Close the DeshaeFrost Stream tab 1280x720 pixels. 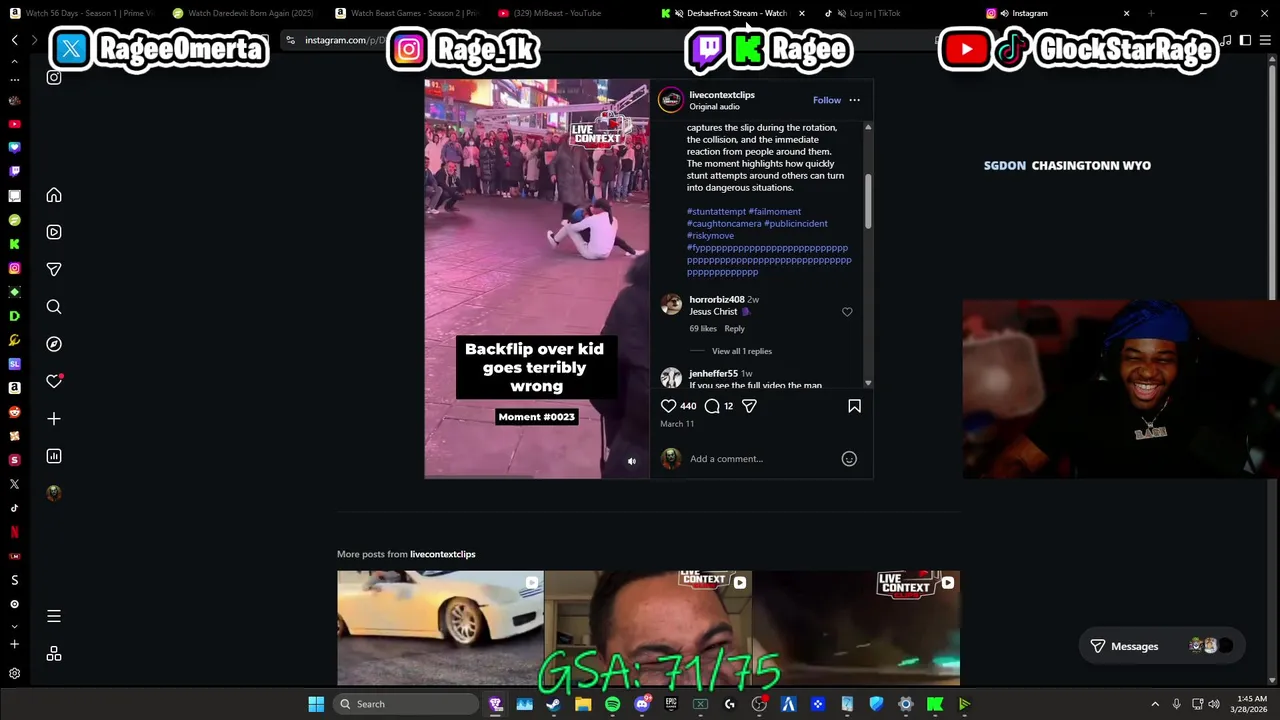click(801, 13)
